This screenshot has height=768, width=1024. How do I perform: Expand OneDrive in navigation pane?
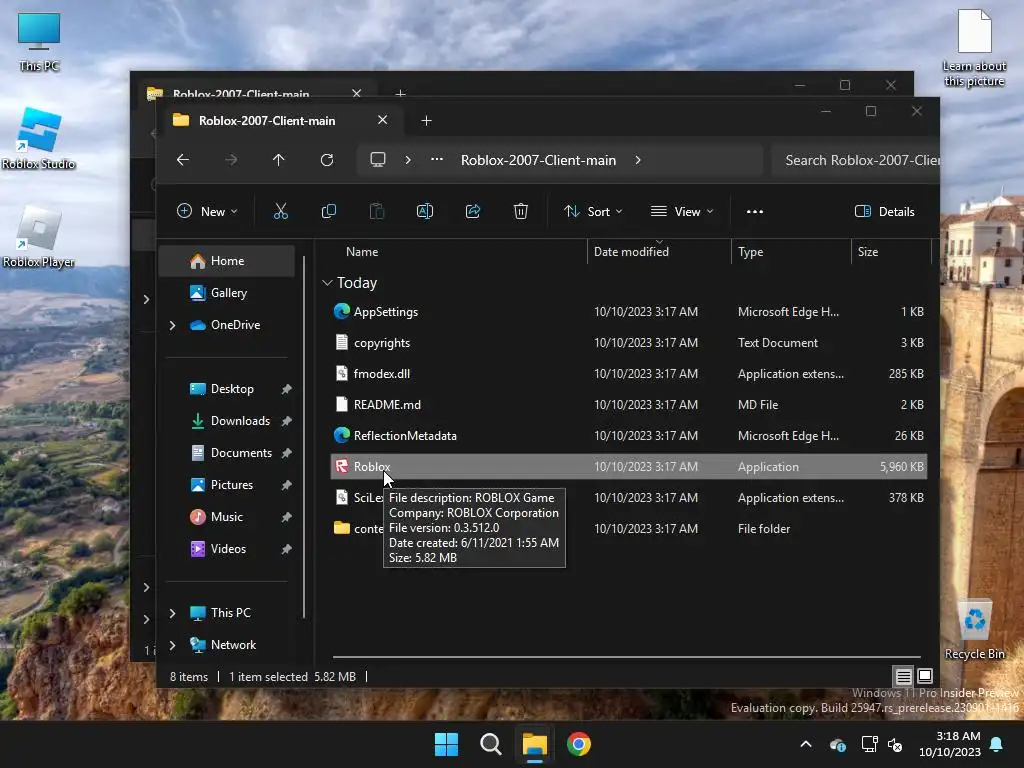tap(172, 325)
